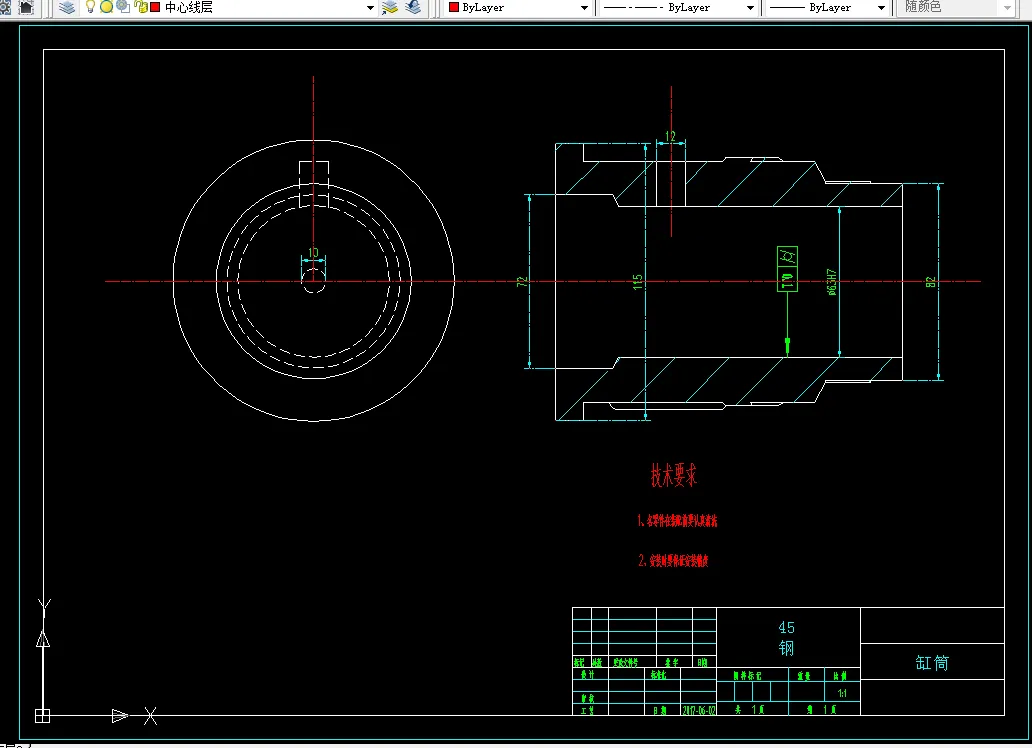Select the red 技术要求 heading text
Screen dimensions: 1032x748
(674, 475)
